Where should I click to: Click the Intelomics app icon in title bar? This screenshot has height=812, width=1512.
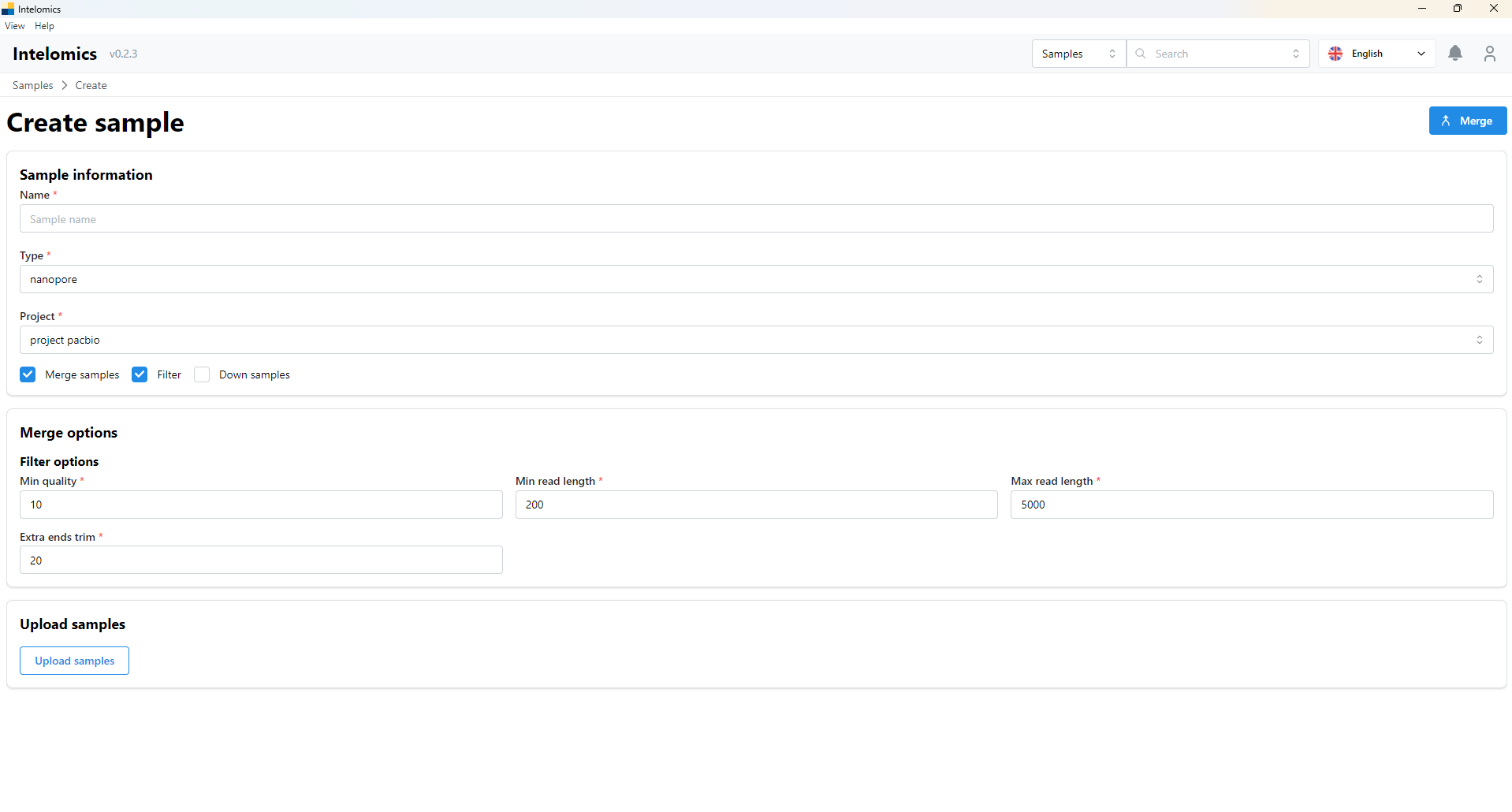[8, 9]
